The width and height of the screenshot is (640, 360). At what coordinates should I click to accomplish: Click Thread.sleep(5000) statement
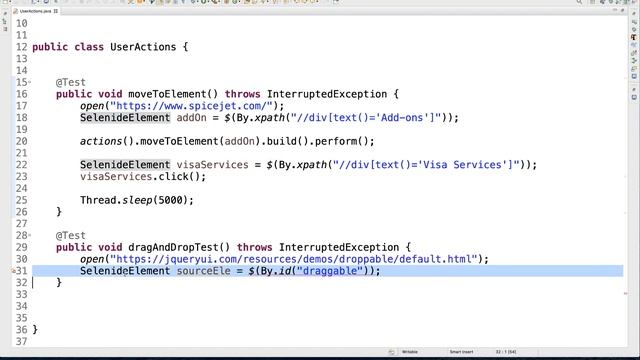point(137,200)
